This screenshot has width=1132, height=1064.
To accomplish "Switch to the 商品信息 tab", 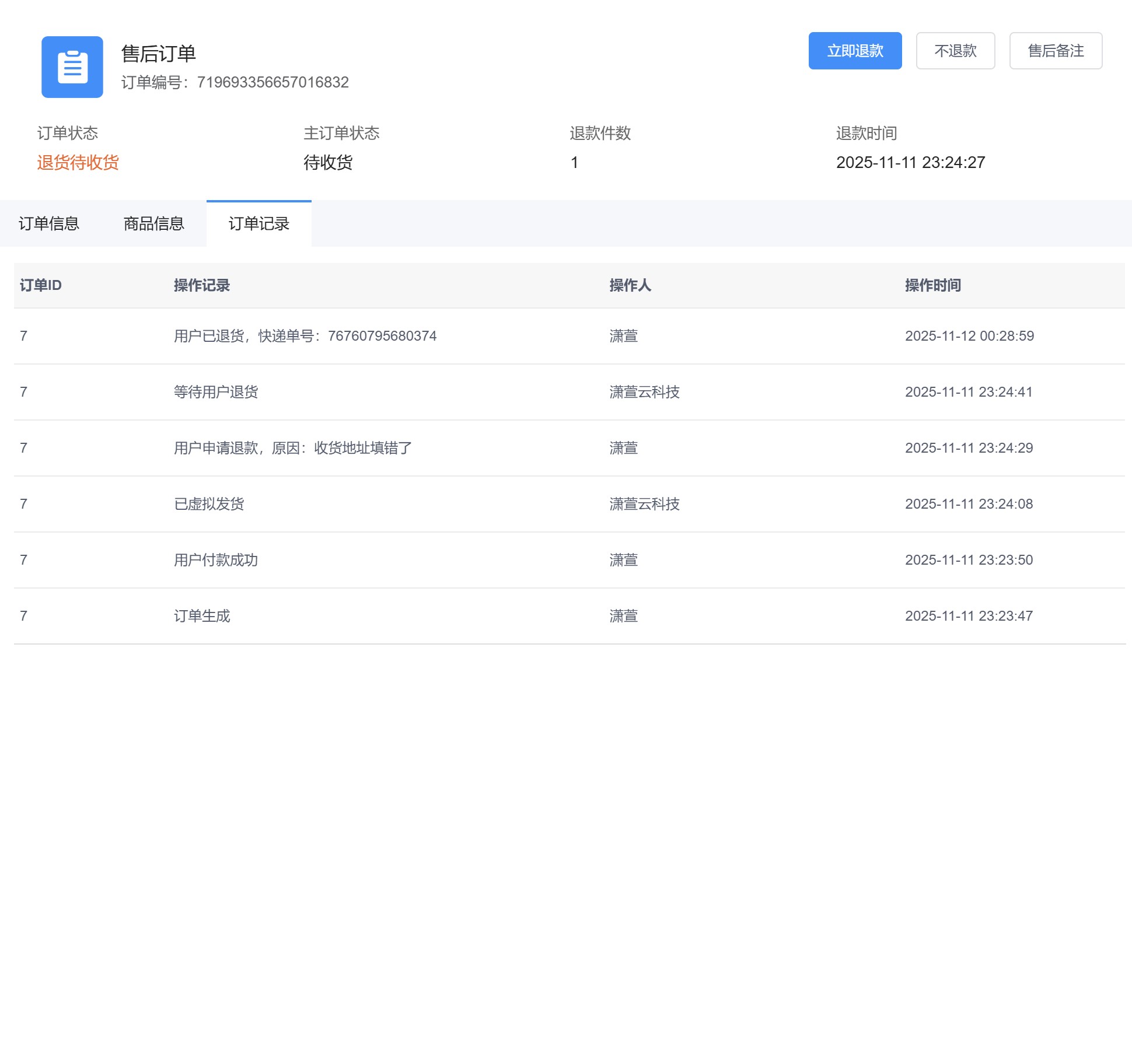I will [x=153, y=223].
